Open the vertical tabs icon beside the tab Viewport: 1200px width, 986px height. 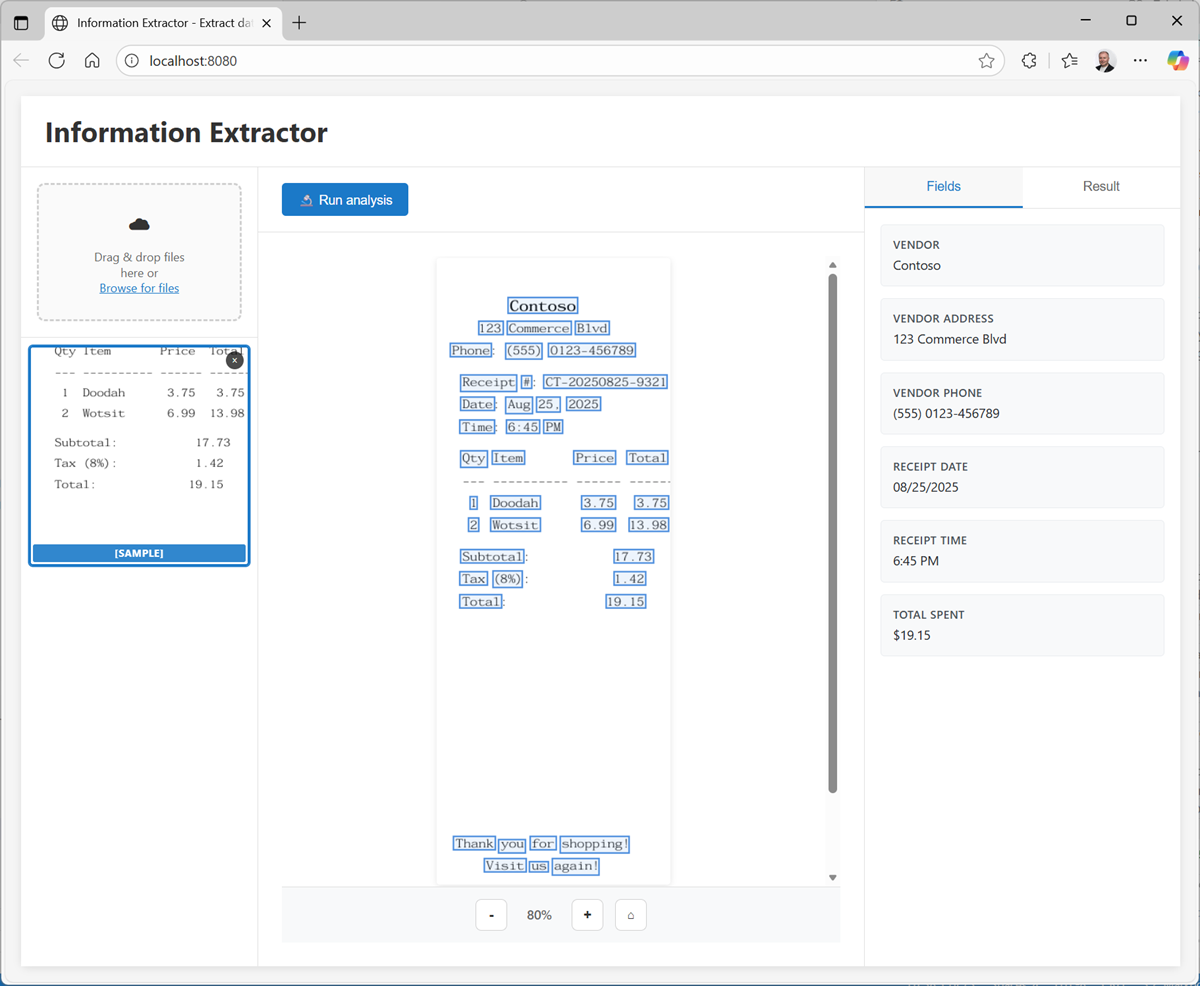point(21,21)
